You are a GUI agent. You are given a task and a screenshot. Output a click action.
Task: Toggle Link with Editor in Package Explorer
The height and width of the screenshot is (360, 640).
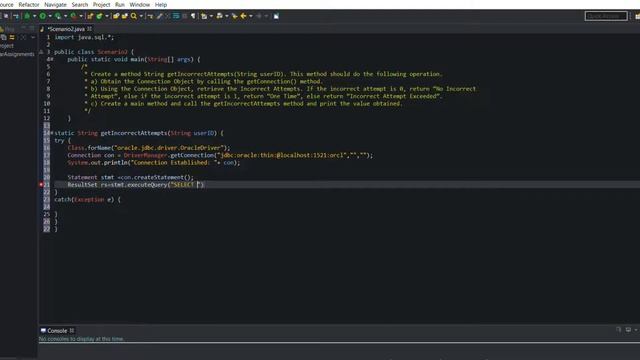coord(12,38)
